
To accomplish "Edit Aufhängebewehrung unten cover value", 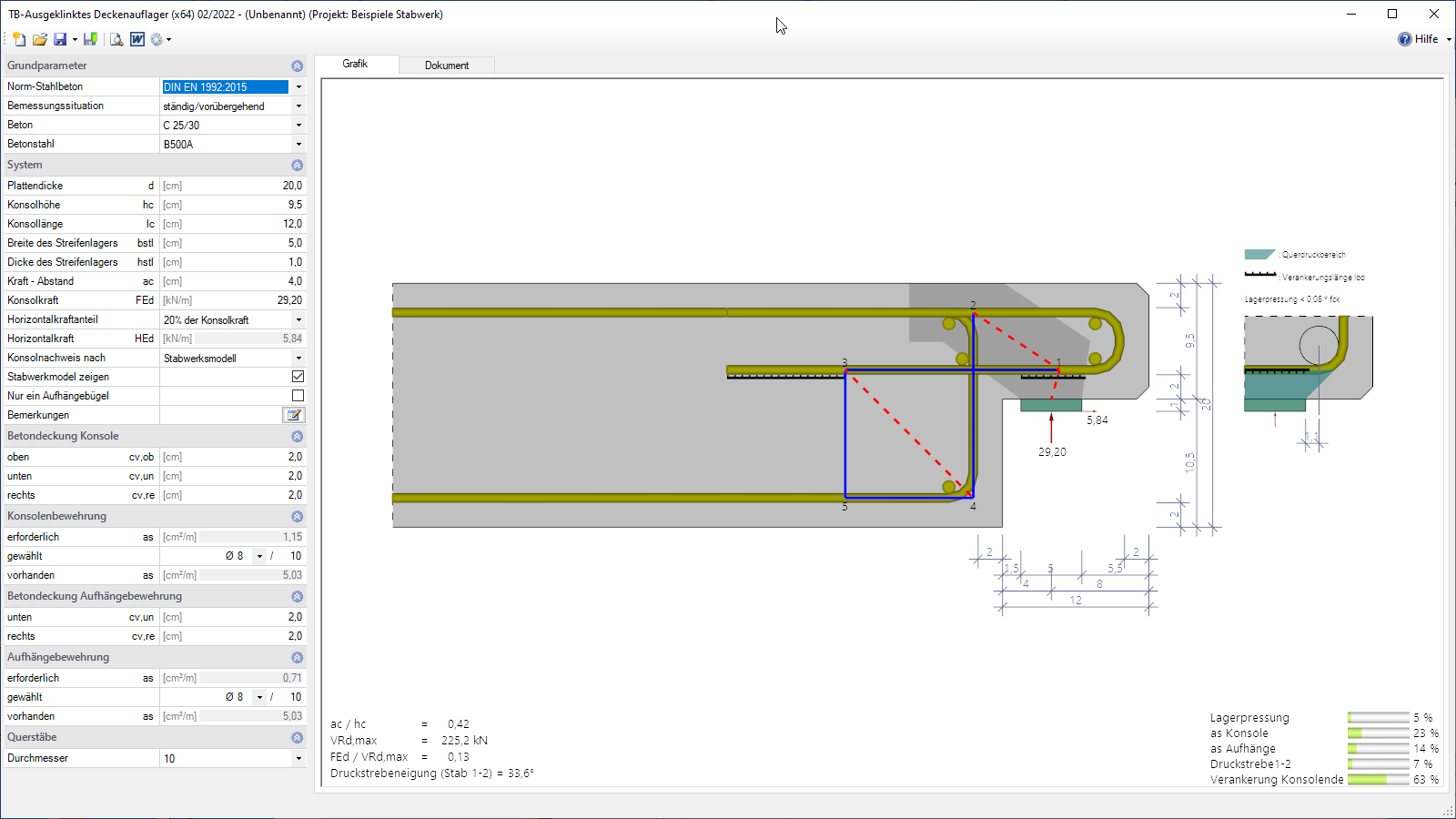I will tap(251, 617).
